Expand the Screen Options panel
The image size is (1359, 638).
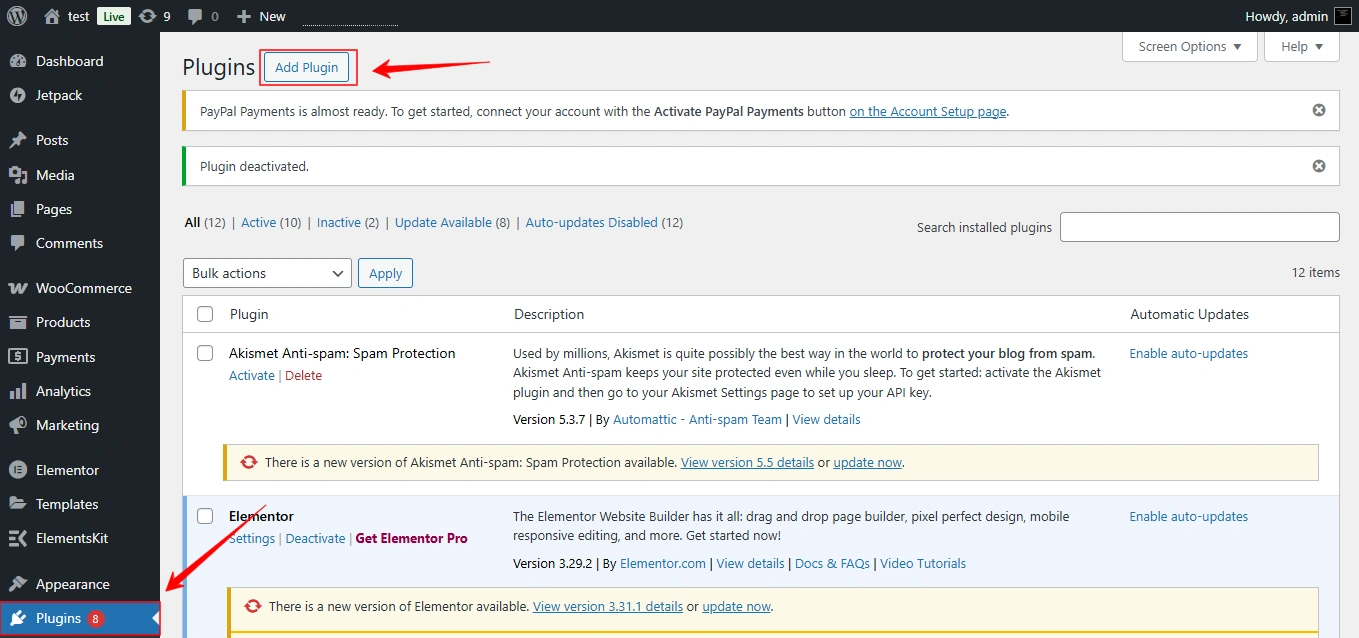coord(1189,46)
